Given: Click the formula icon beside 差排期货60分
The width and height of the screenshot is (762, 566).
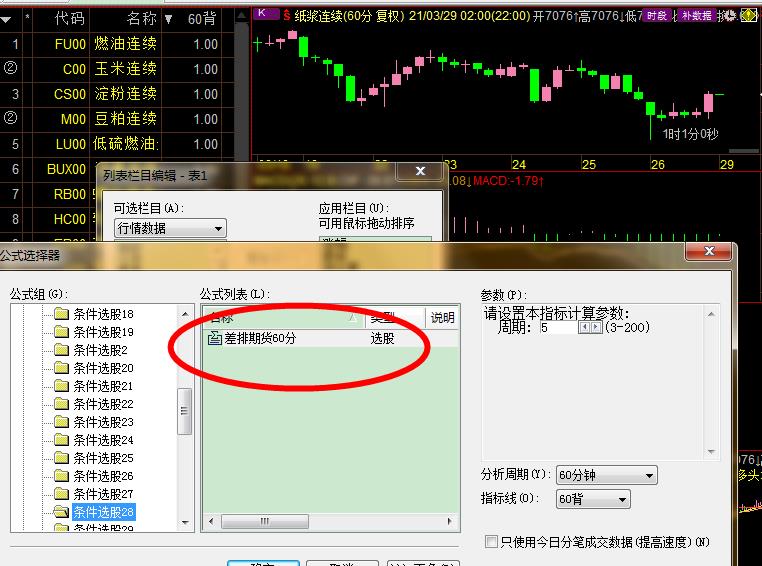Looking at the screenshot, I should point(214,338).
